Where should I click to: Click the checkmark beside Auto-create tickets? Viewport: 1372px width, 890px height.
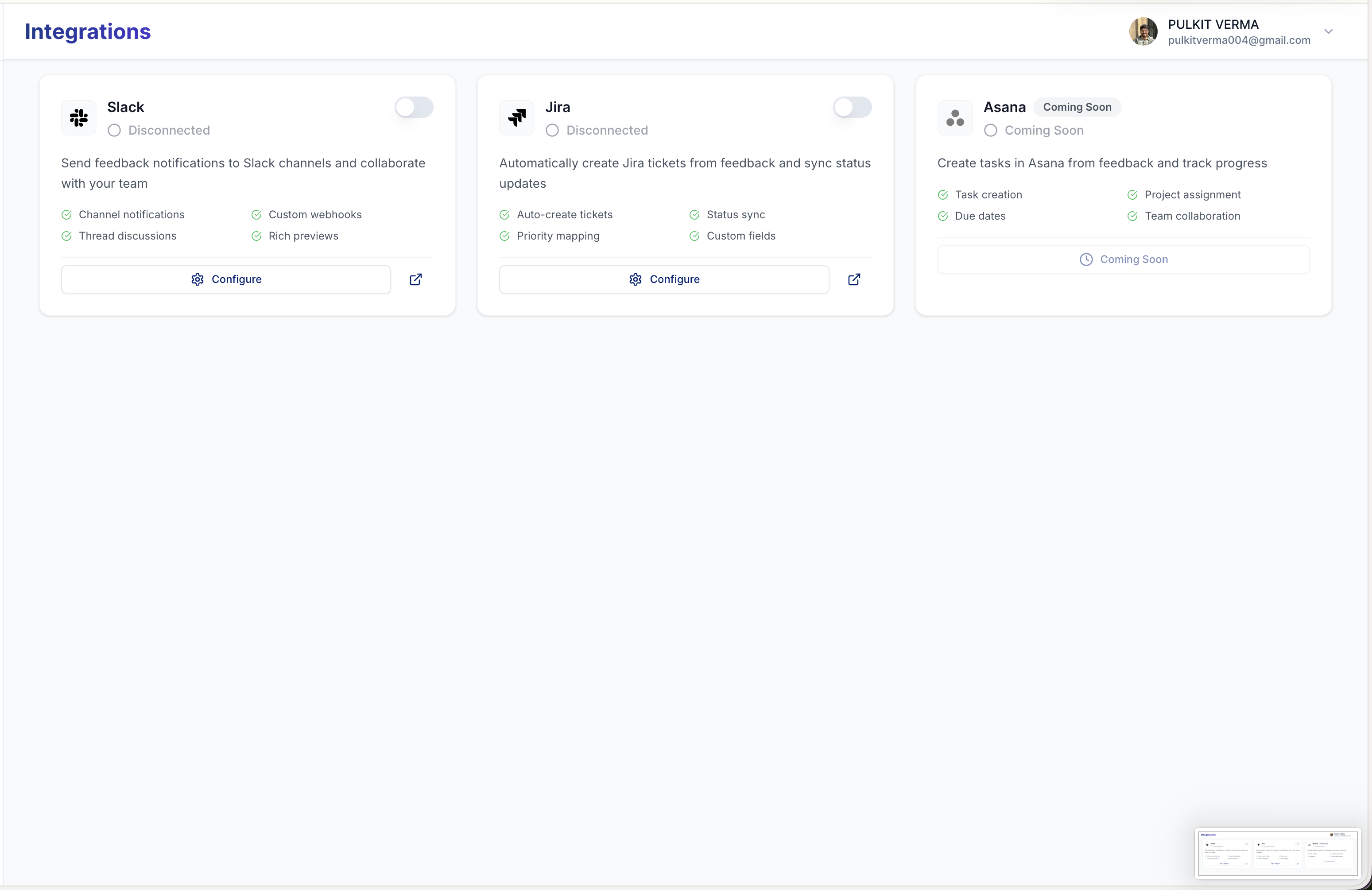coord(504,214)
